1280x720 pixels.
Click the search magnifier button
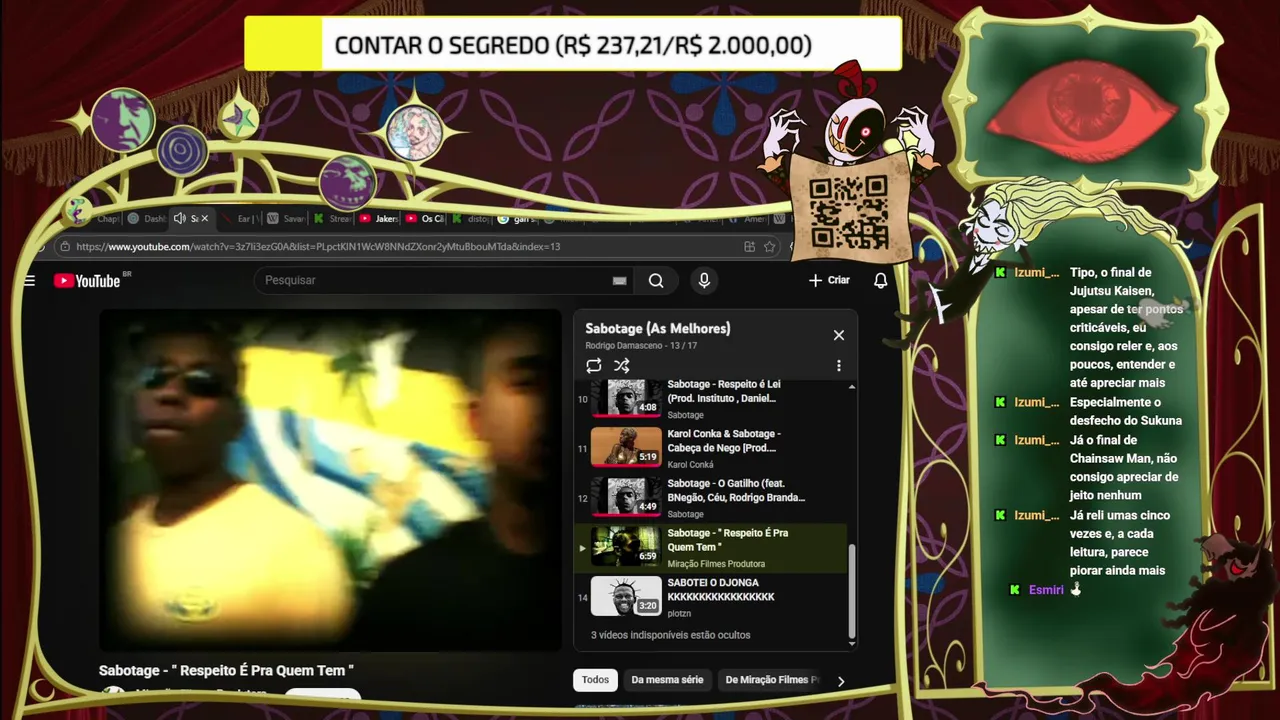coord(656,281)
